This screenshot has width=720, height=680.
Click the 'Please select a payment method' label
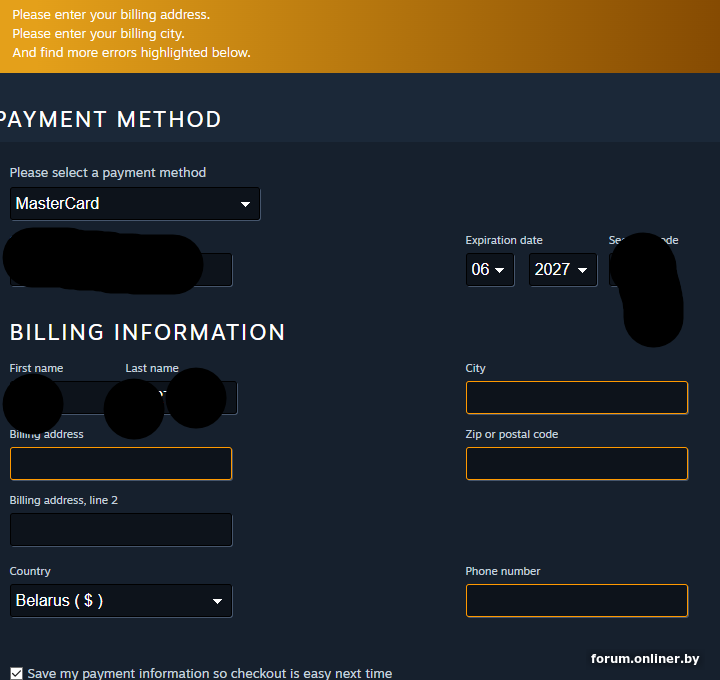108,173
